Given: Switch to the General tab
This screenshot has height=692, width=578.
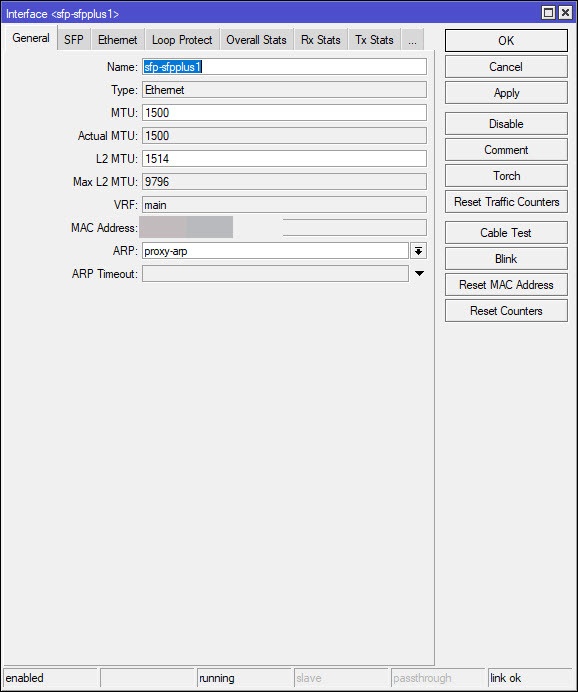Looking at the screenshot, I should pos(30,38).
